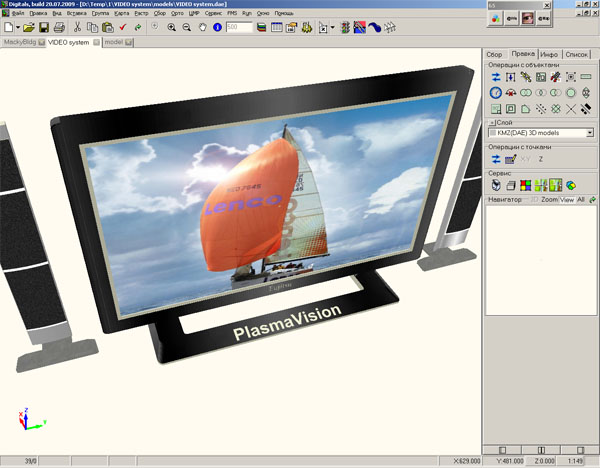Open the Помощь menu

click(284, 13)
